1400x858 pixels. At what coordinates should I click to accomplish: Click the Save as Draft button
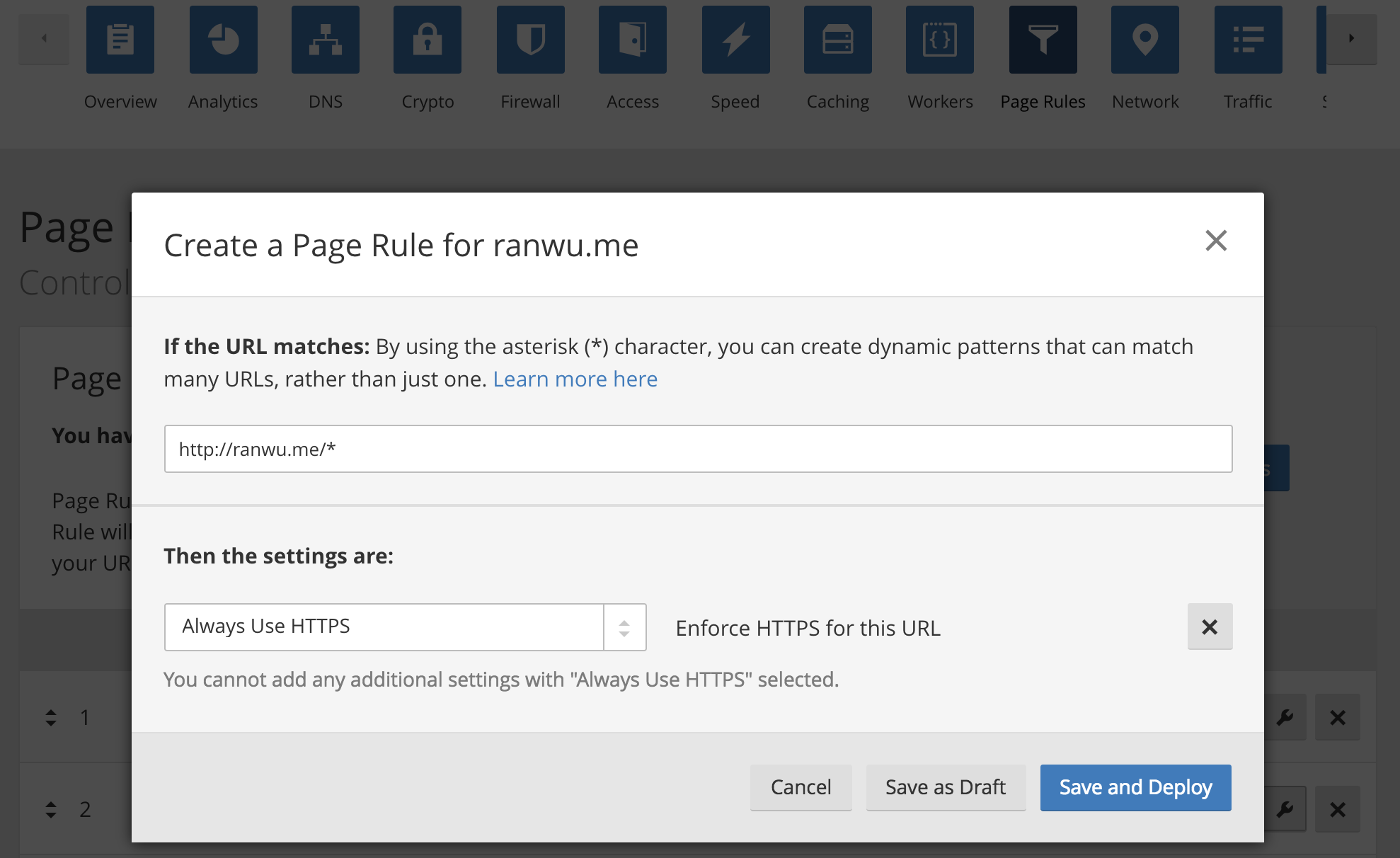pos(946,787)
